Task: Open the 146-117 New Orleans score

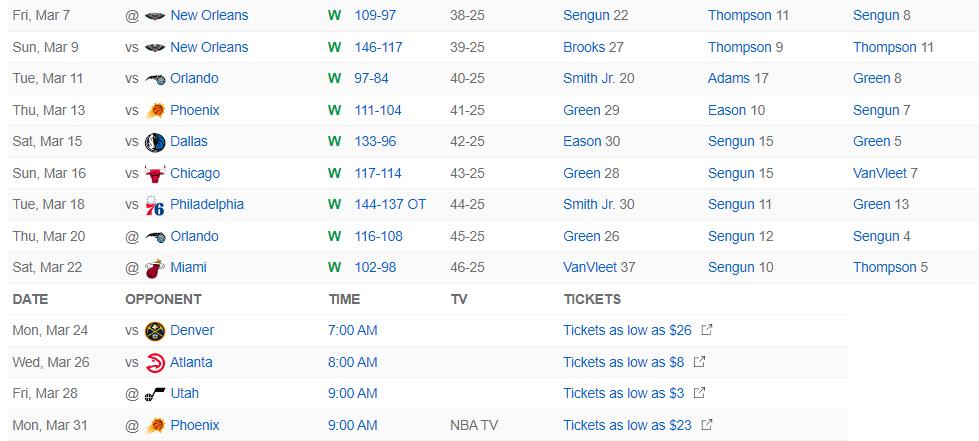Action: 378,47
